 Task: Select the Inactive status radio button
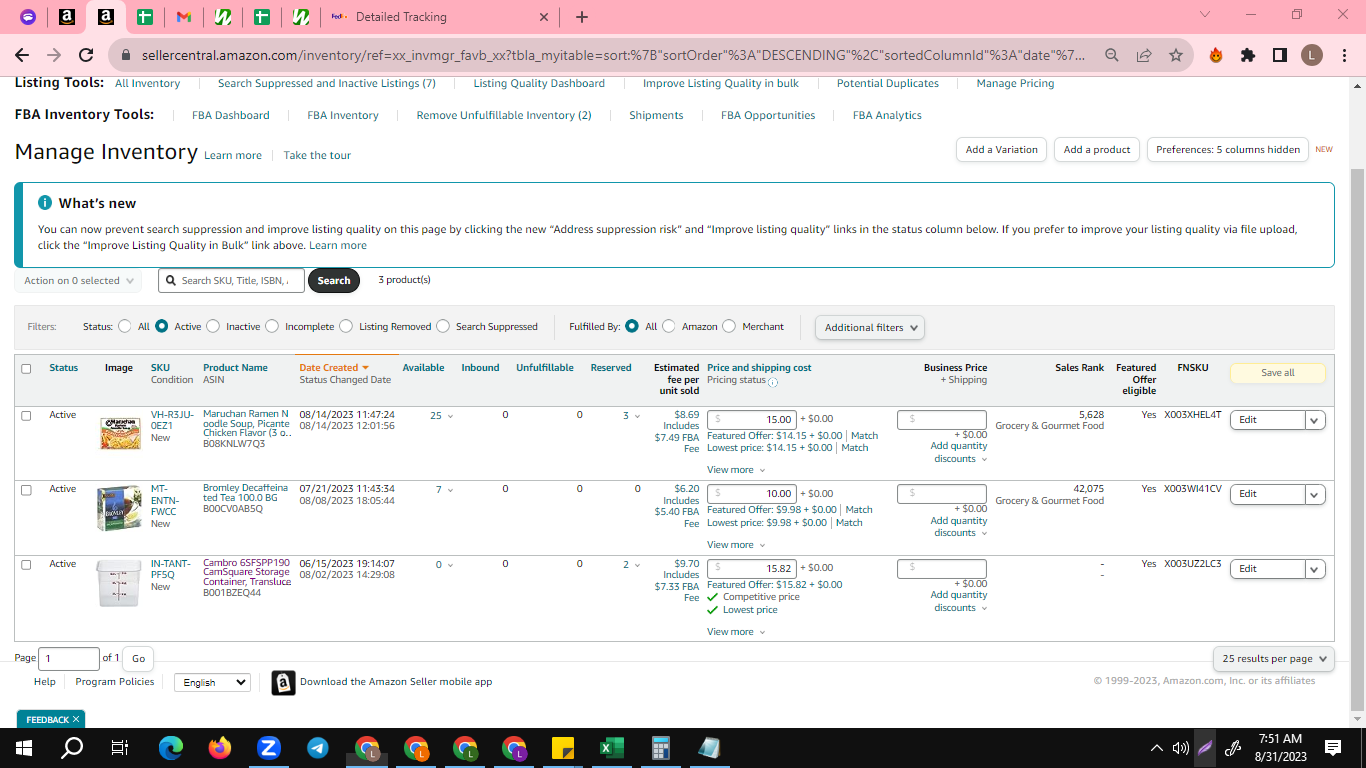pos(212,326)
